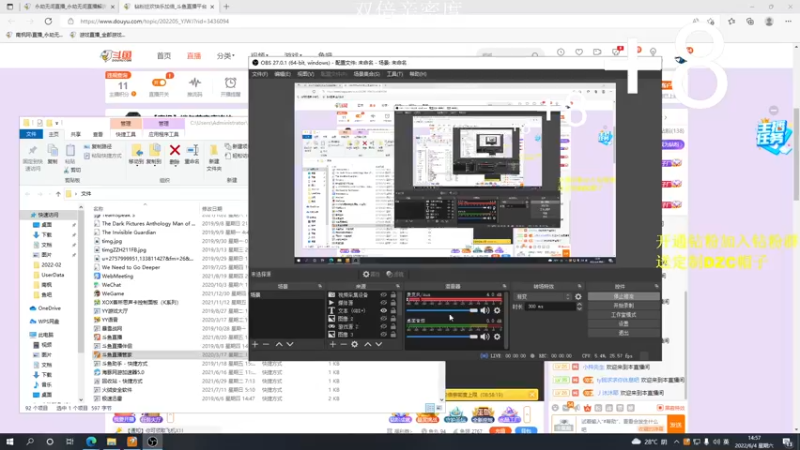This screenshot has width=800, height=450.
Task: Open OBS Studio from the taskbar
Action: click(152, 441)
